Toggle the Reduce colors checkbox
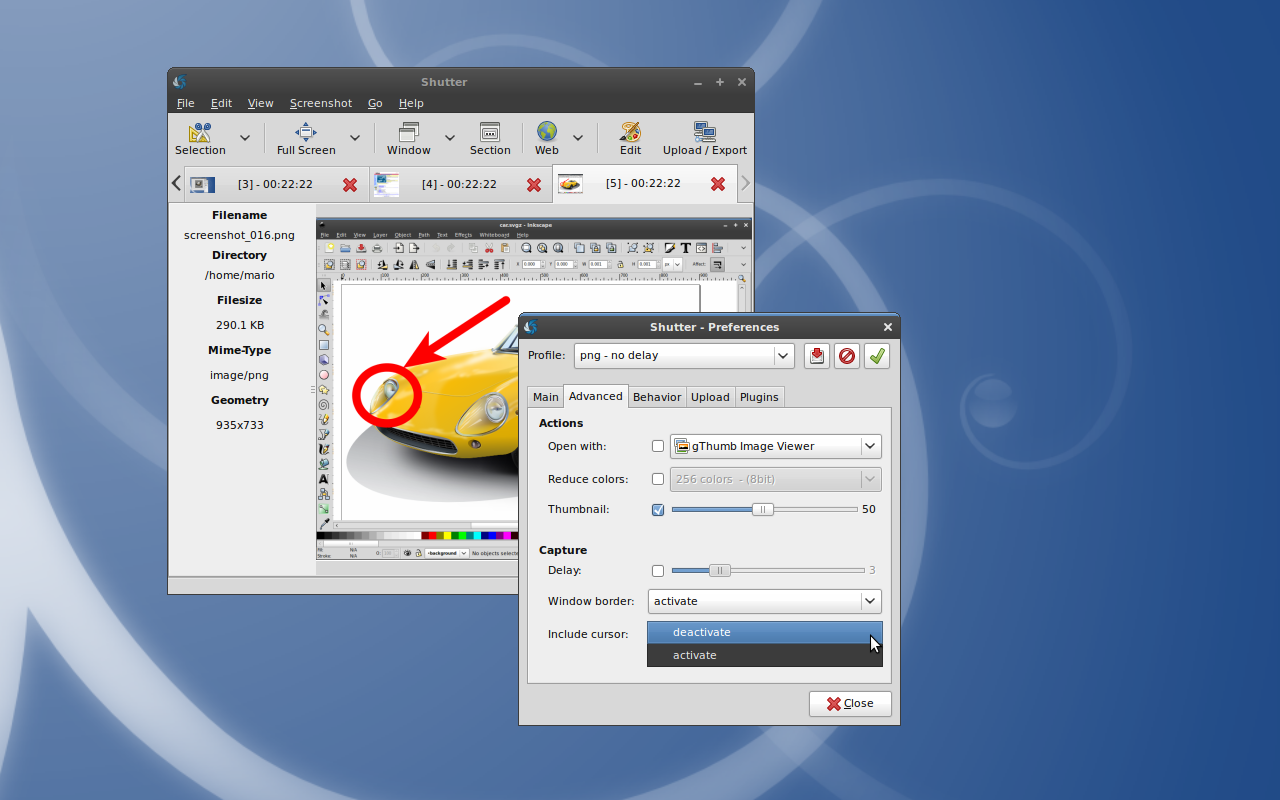Viewport: 1280px width, 800px height. (x=657, y=480)
